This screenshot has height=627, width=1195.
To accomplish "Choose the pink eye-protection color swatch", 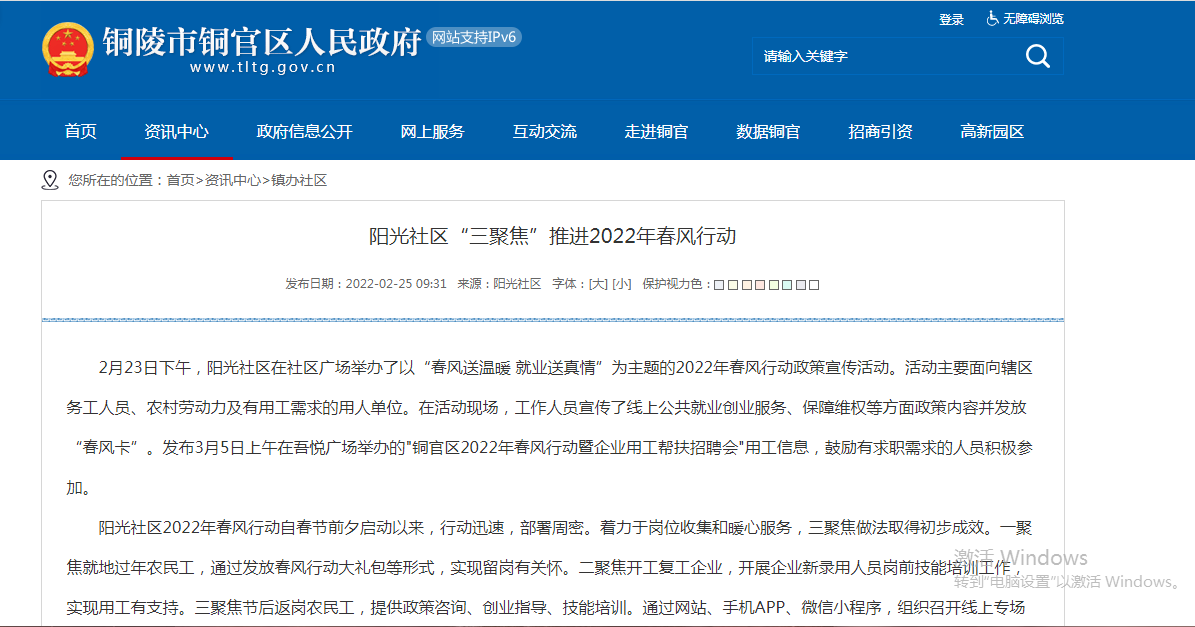I will [x=760, y=285].
